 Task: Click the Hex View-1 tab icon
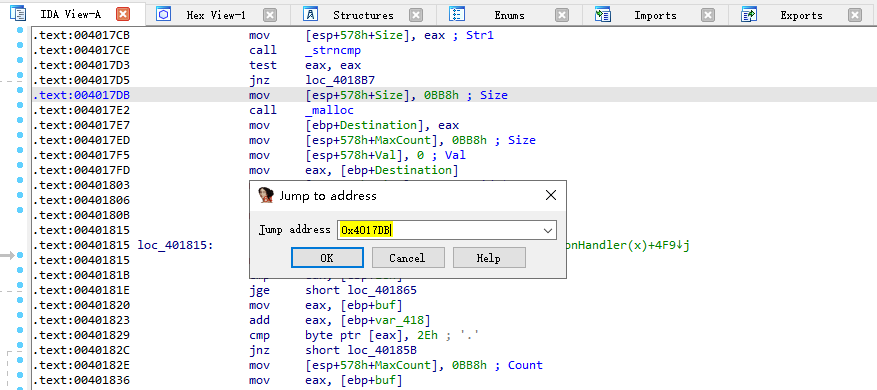[163, 15]
